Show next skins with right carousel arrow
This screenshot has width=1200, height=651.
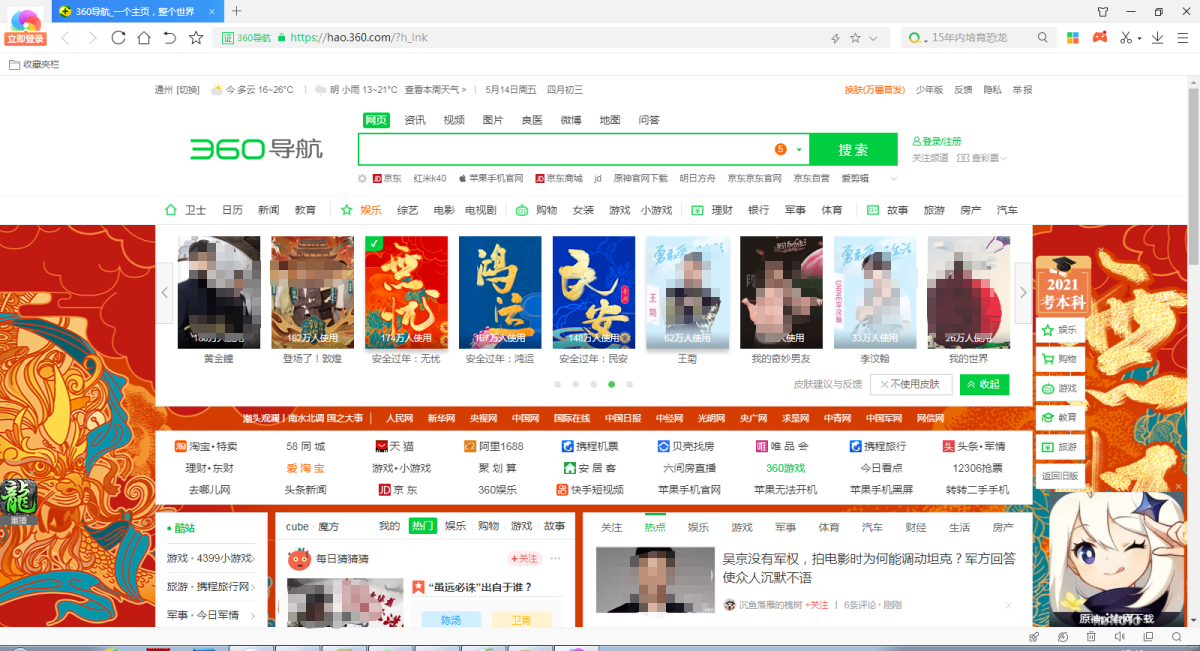pos(1022,292)
